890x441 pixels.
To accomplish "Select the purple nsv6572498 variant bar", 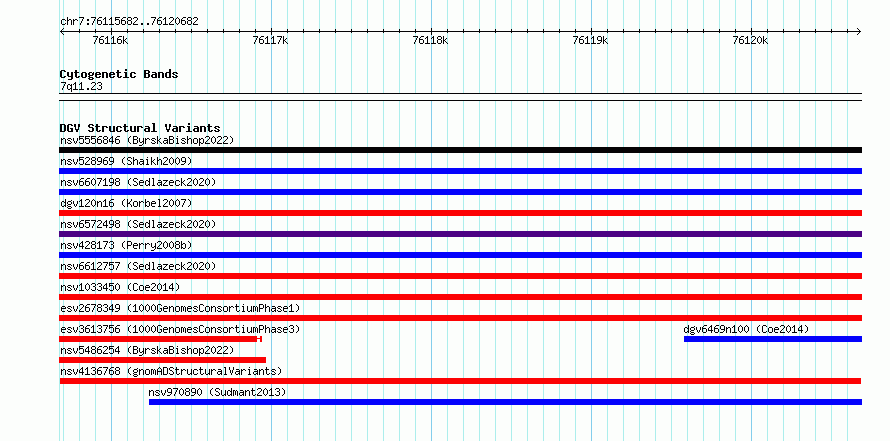I will 460,234.
